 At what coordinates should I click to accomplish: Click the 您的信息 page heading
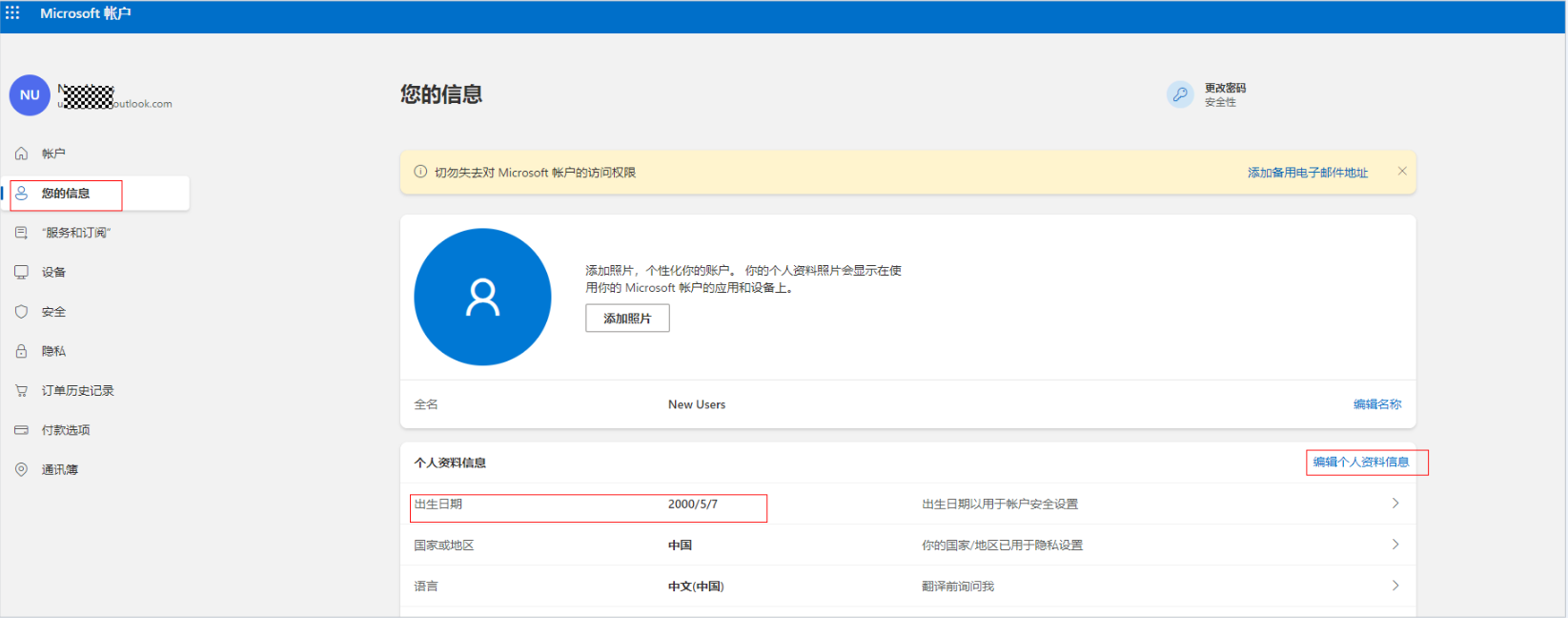(x=441, y=94)
